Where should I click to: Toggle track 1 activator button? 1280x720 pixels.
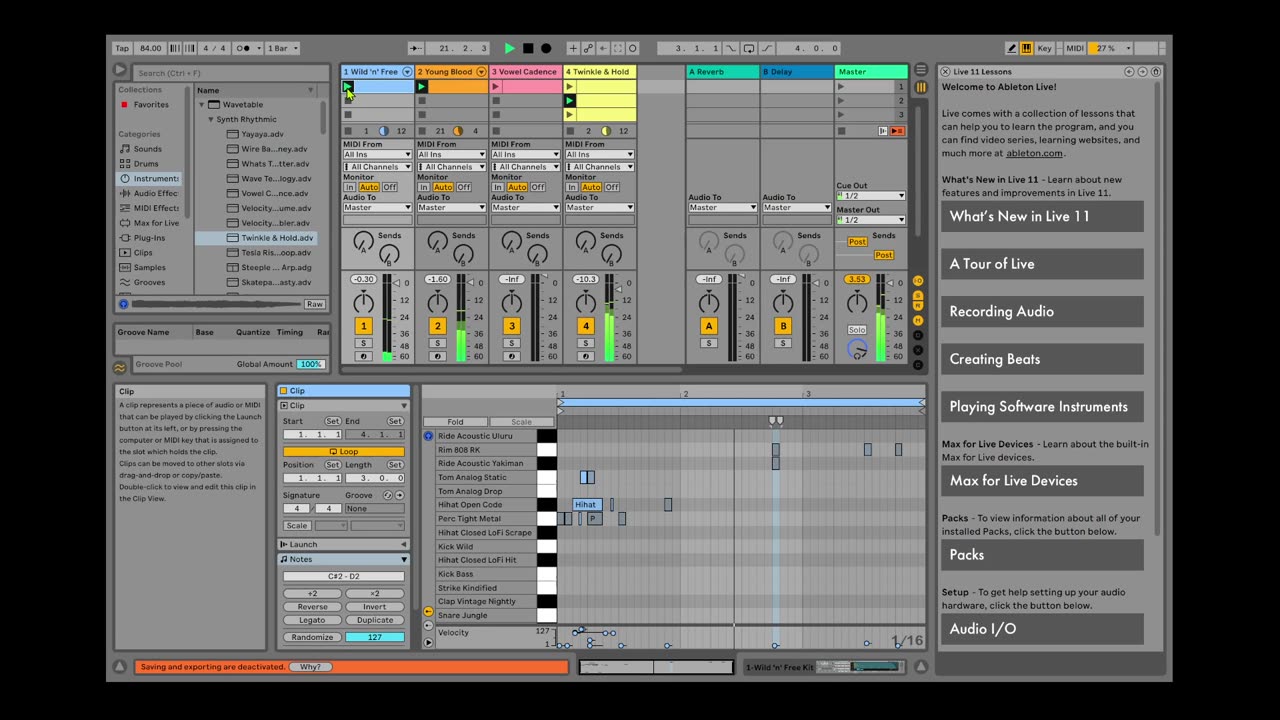click(x=364, y=326)
